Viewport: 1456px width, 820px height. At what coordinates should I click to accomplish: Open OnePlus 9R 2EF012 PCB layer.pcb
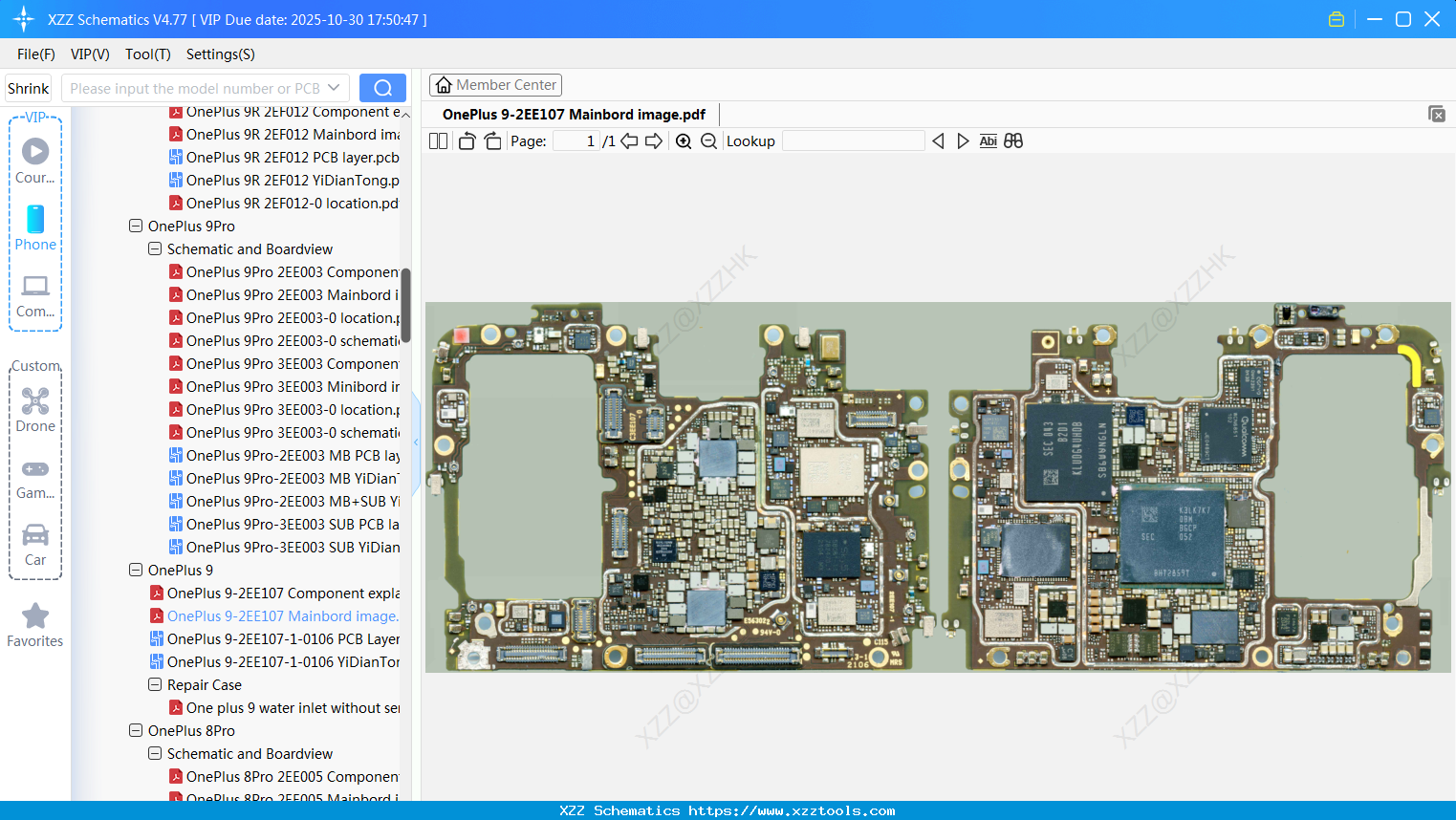pos(287,157)
